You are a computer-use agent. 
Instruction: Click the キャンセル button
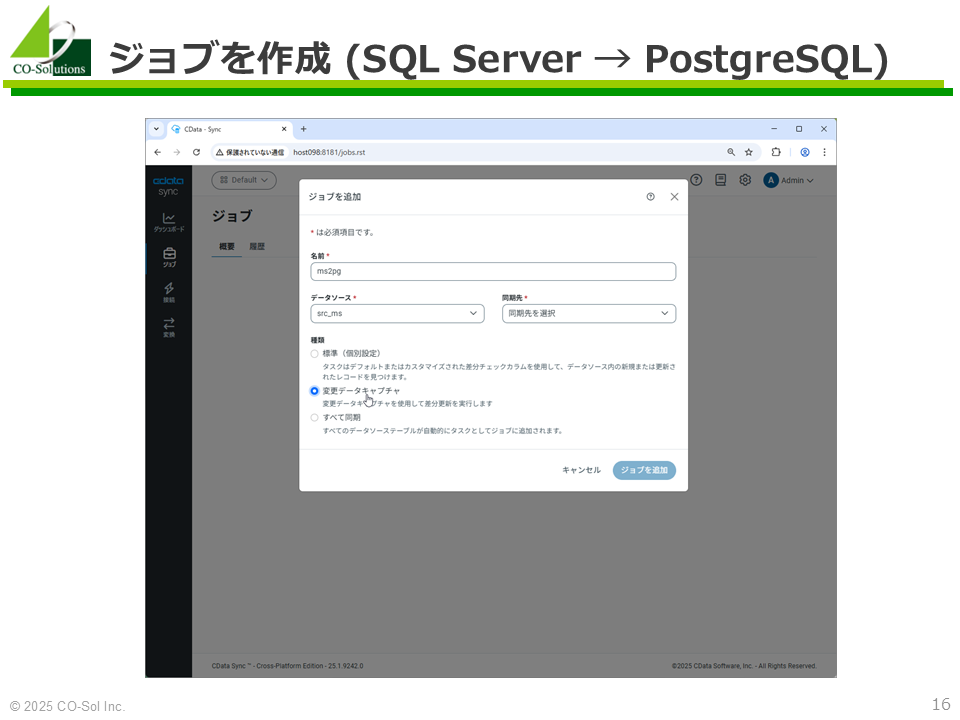(581, 470)
